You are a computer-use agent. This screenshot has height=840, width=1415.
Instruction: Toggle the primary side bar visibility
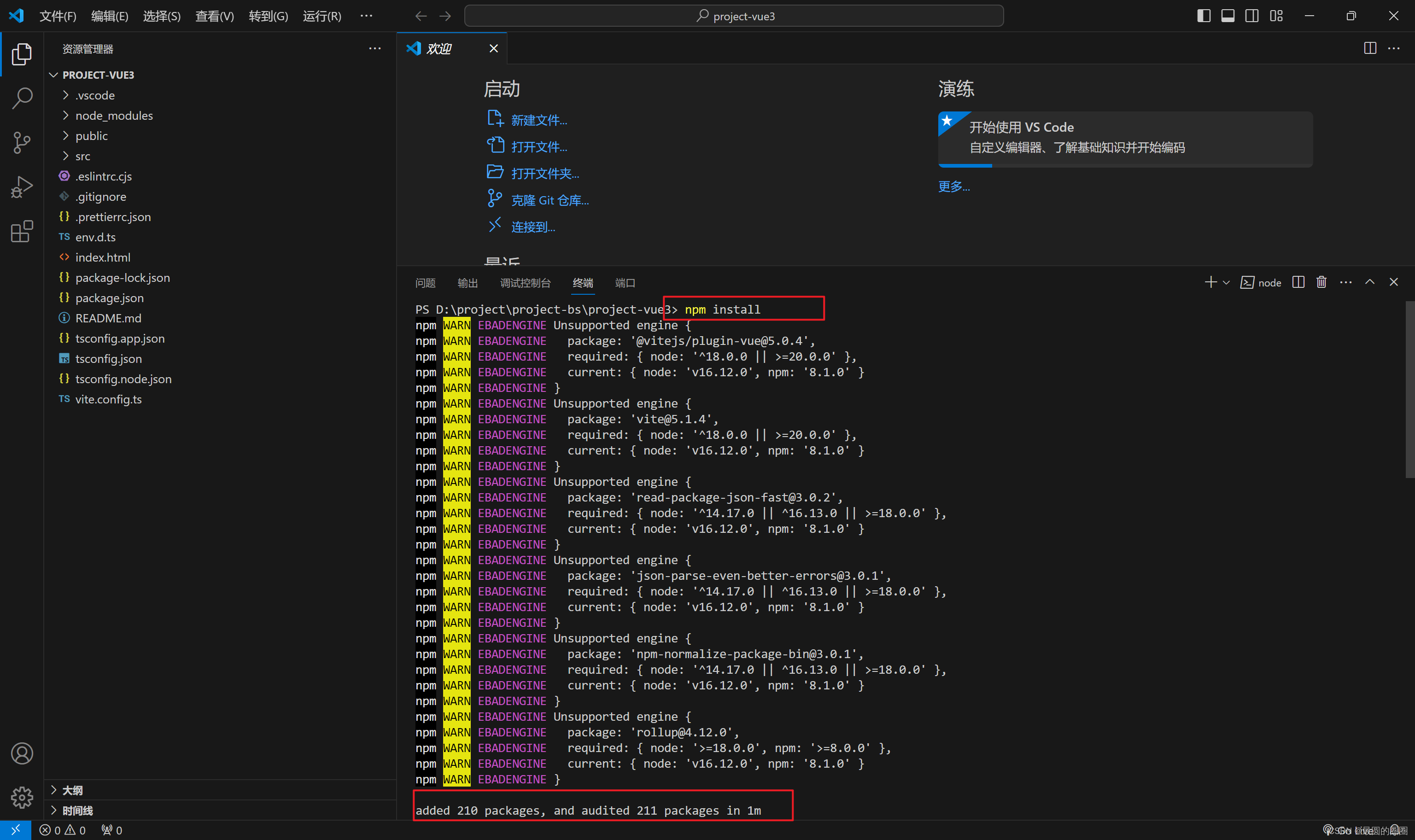point(1204,16)
